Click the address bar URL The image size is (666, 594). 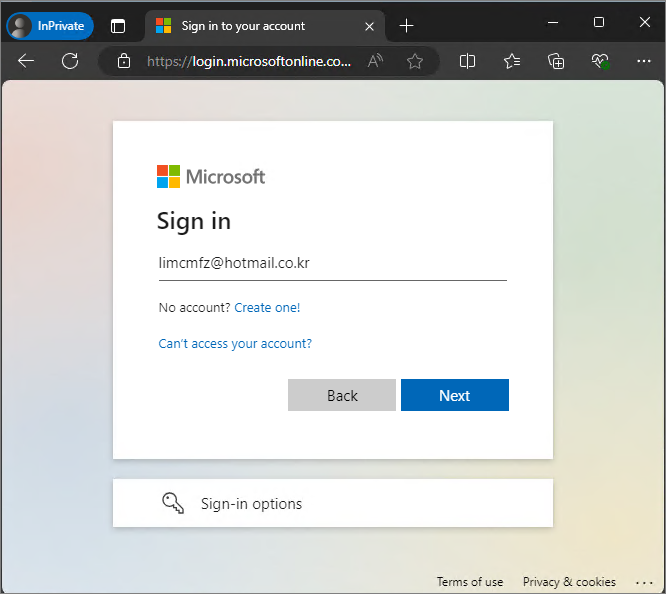point(249,62)
